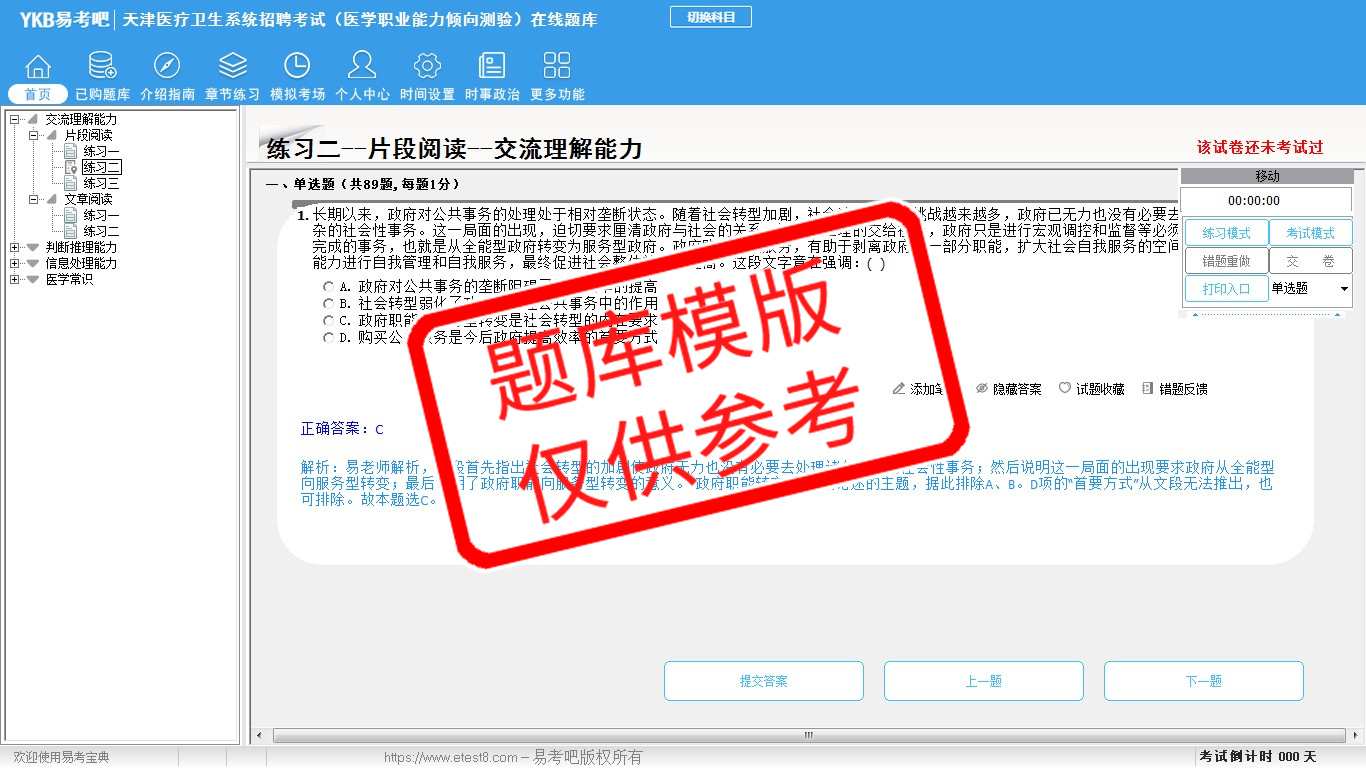Click 隐藏答案 to hide the answer
Screen dimensions: 1366x768
(1008, 389)
